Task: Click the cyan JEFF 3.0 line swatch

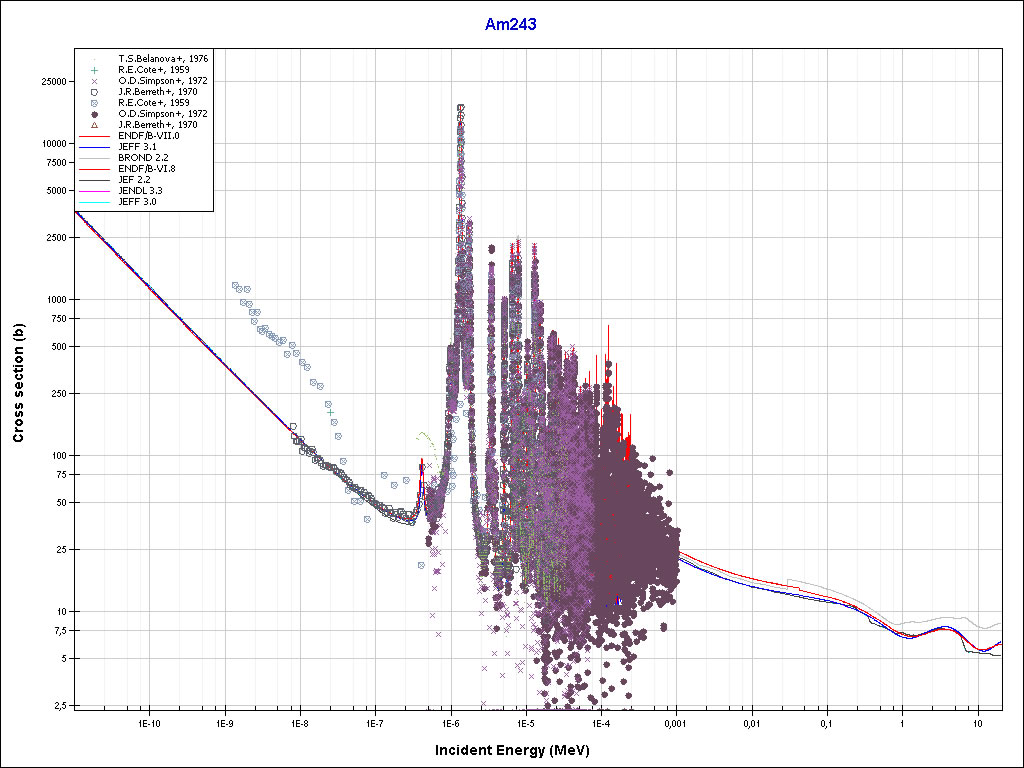Action: (x=95, y=202)
